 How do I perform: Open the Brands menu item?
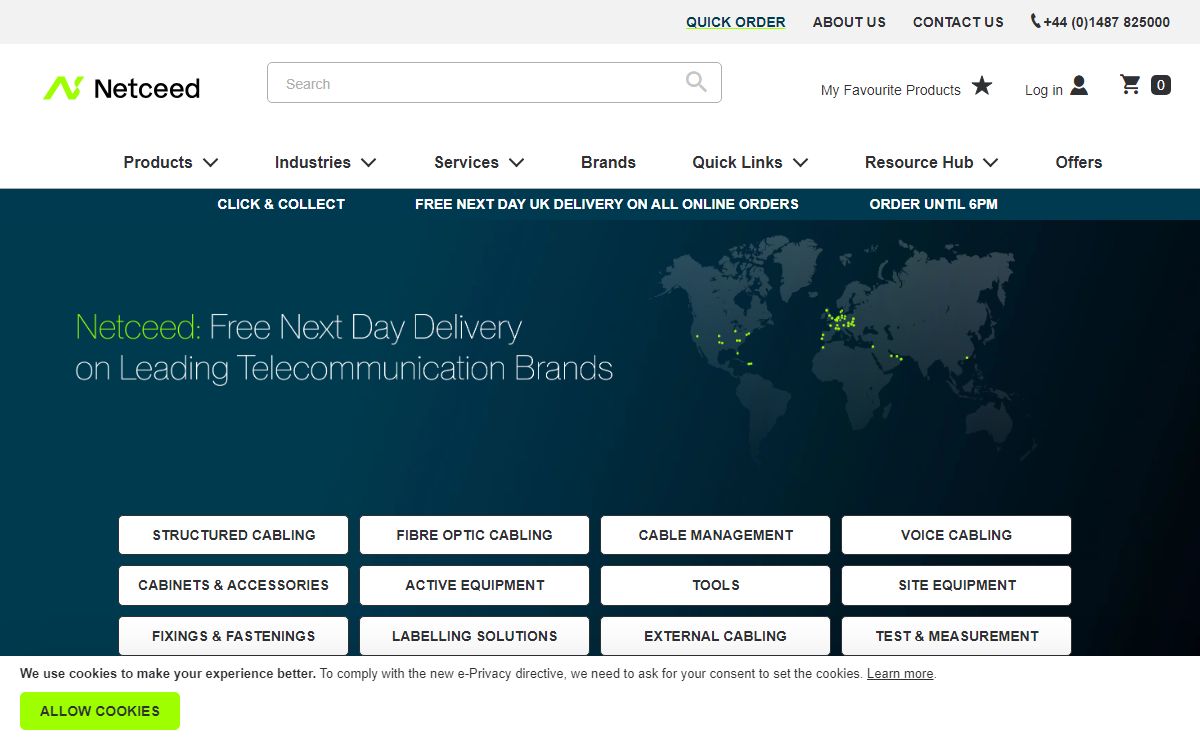tap(608, 162)
